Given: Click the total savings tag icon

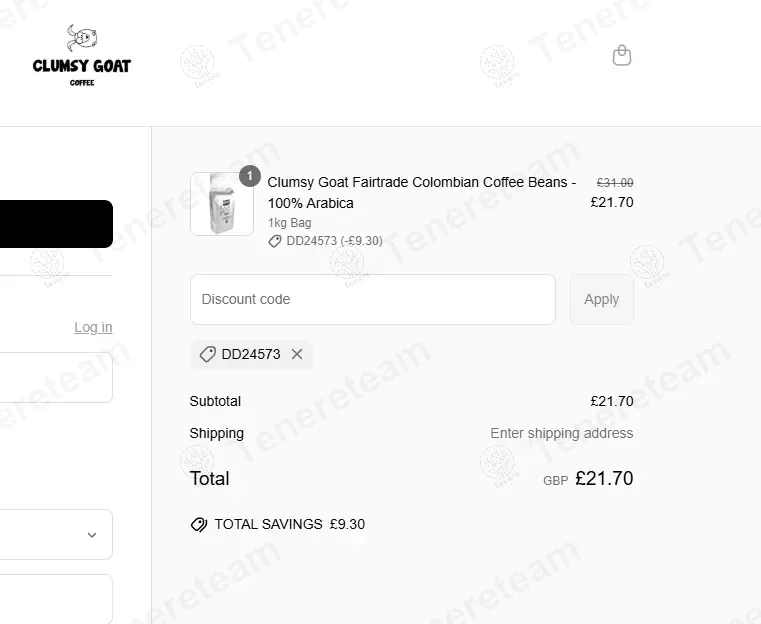Looking at the screenshot, I should click(199, 525).
